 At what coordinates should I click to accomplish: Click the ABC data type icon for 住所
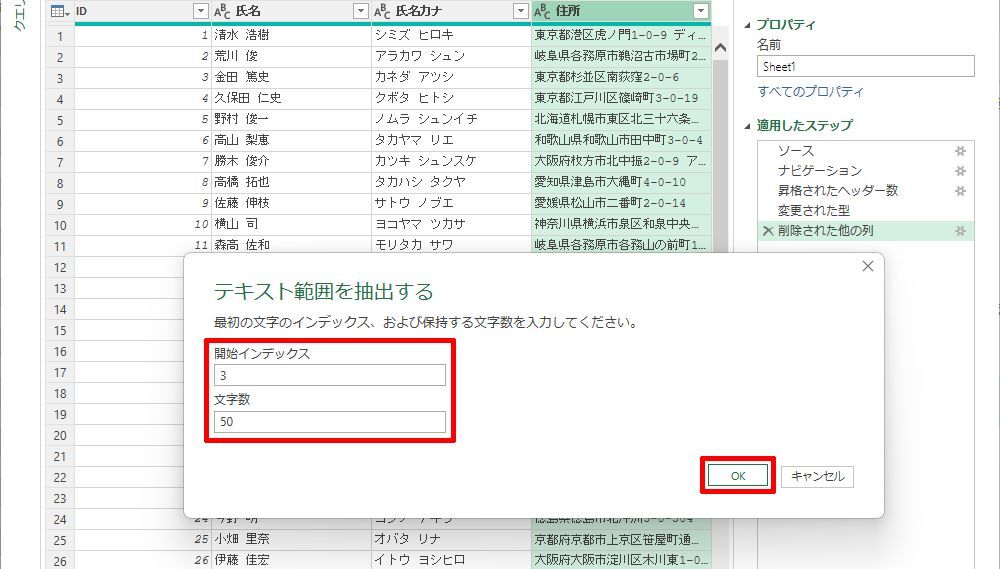pyautogui.click(x=542, y=11)
